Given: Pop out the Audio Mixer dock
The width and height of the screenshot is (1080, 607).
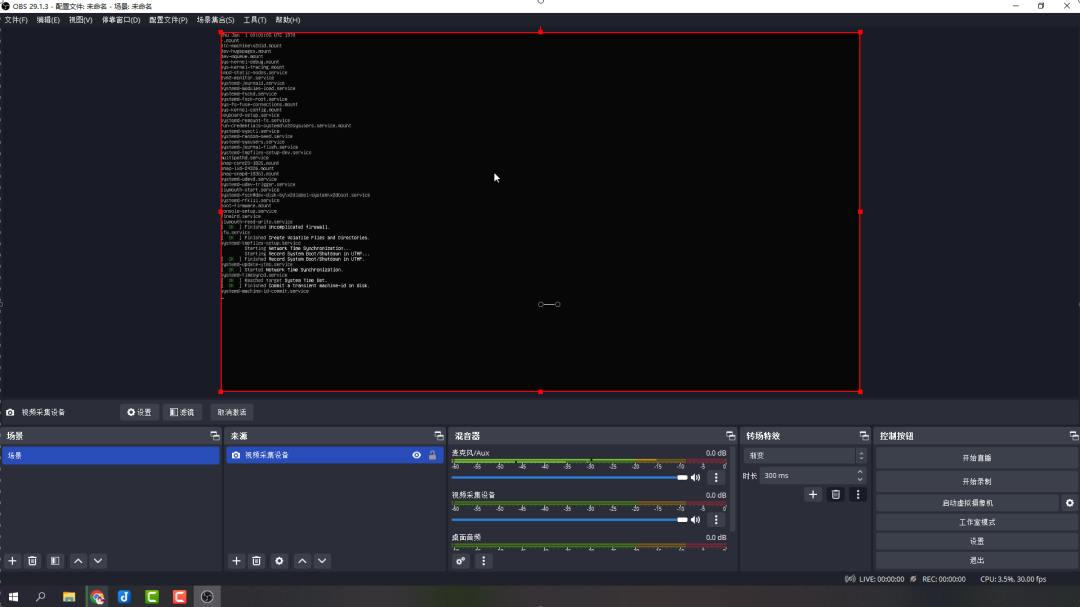Looking at the screenshot, I should pyautogui.click(x=730, y=435).
